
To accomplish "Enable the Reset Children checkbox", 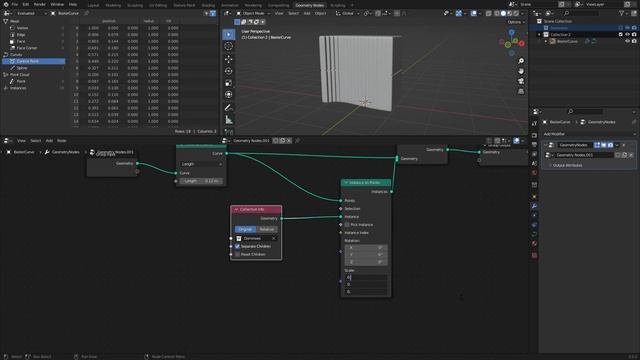I will (x=238, y=254).
